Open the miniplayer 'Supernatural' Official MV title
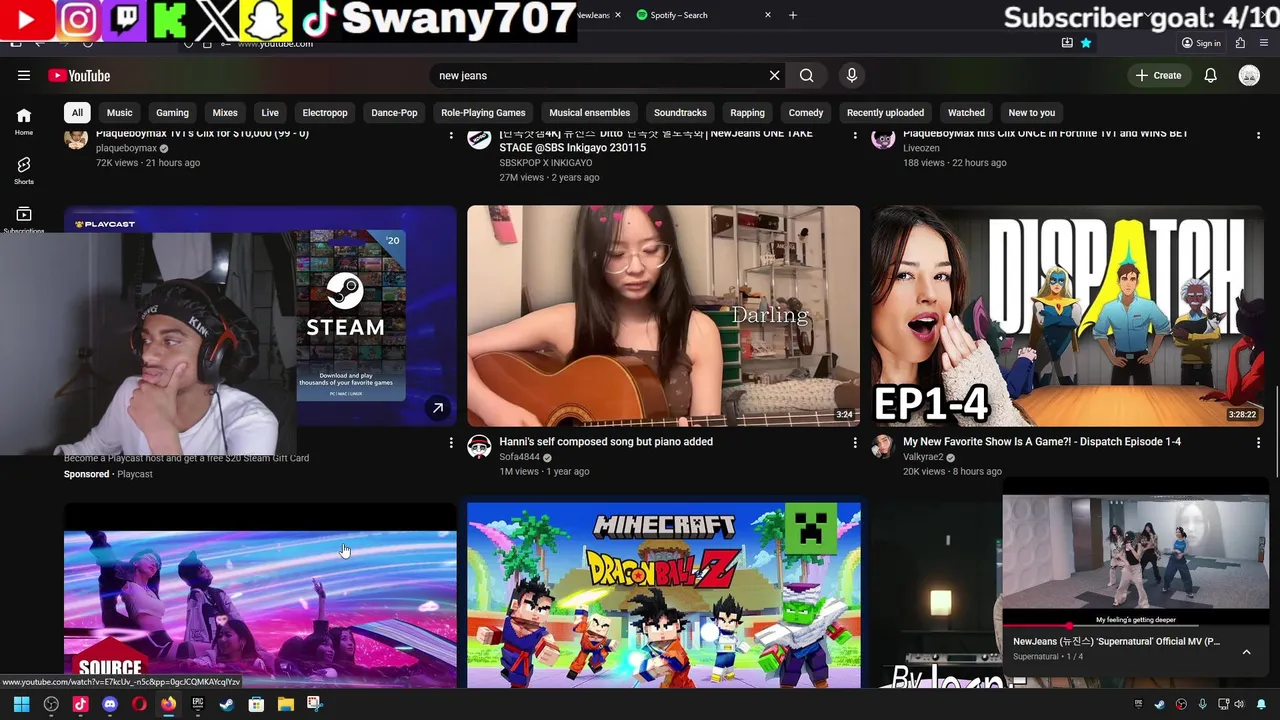Screen dimensions: 1280x720 (1116, 641)
